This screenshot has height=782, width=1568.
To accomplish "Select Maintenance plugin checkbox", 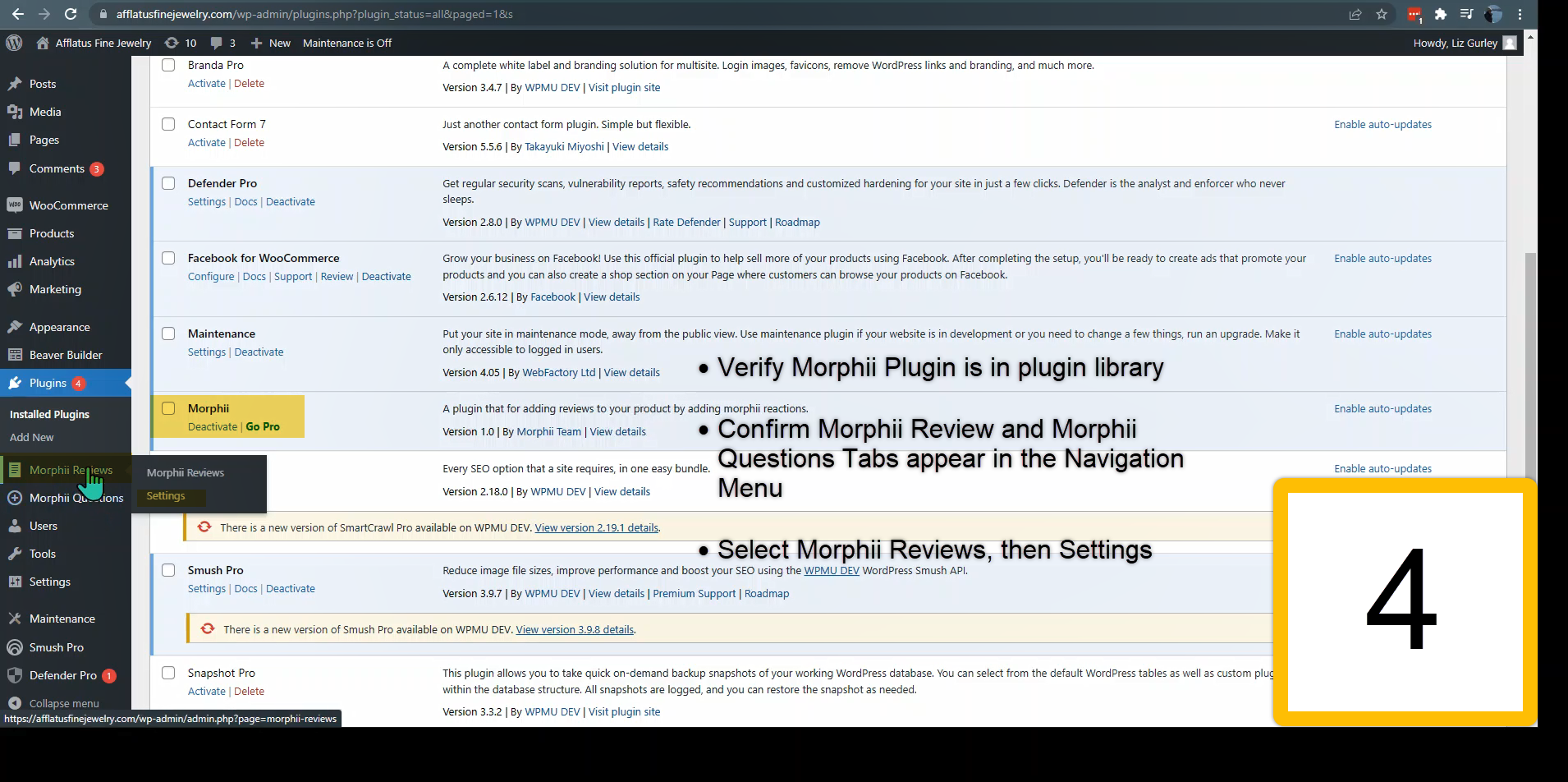I will click(x=168, y=333).
